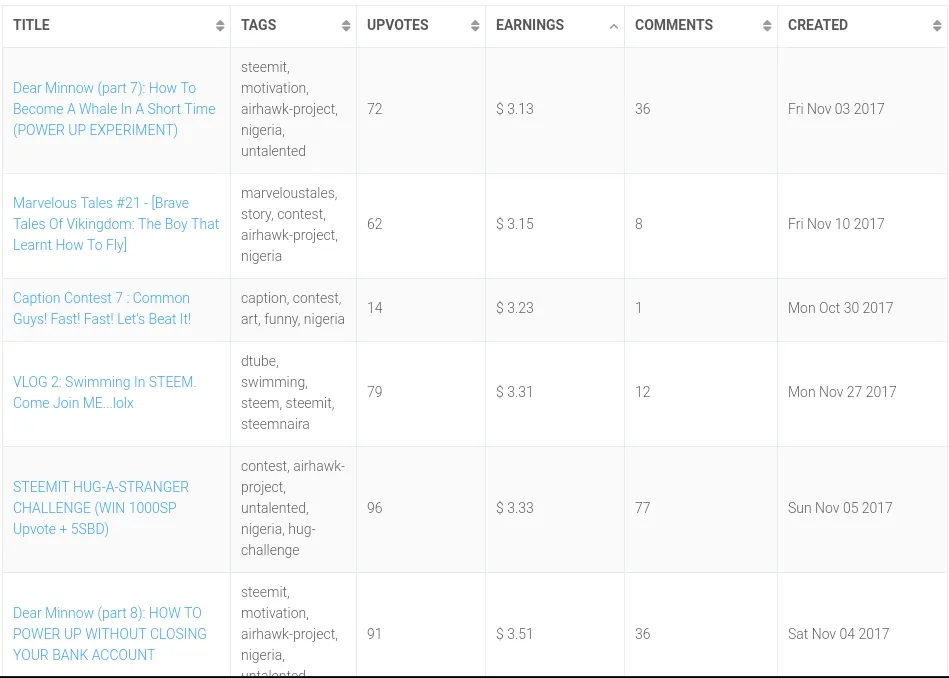Click upvotes count 91
949x678 pixels.
pos(375,634)
